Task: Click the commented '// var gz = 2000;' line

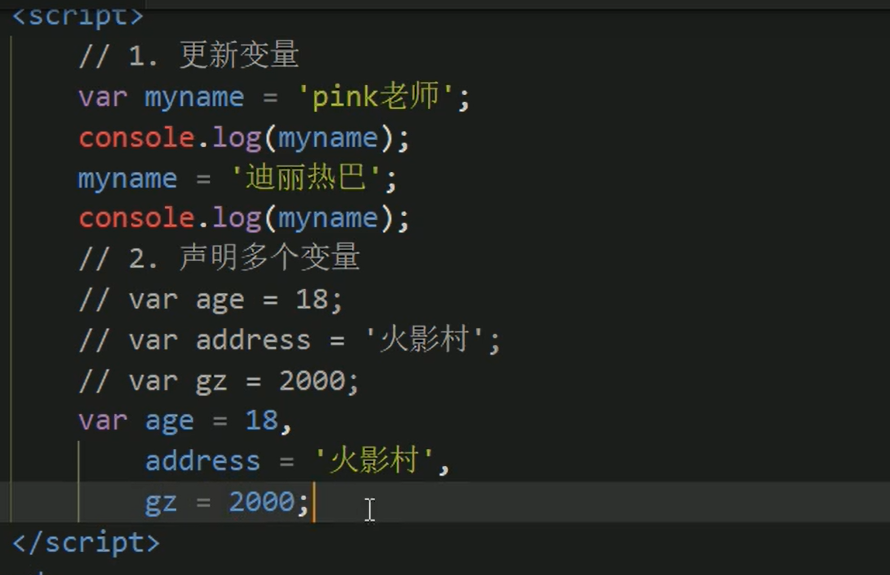Action: coord(219,380)
